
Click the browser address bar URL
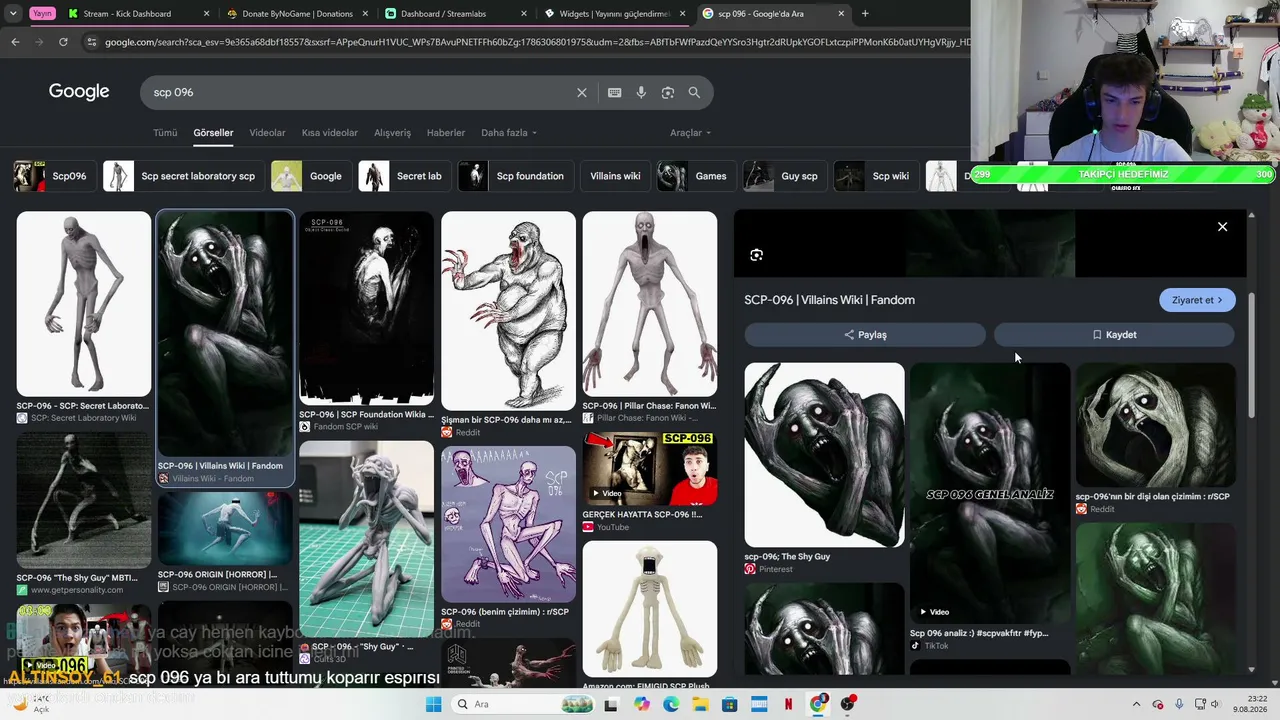tap(537, 42)
